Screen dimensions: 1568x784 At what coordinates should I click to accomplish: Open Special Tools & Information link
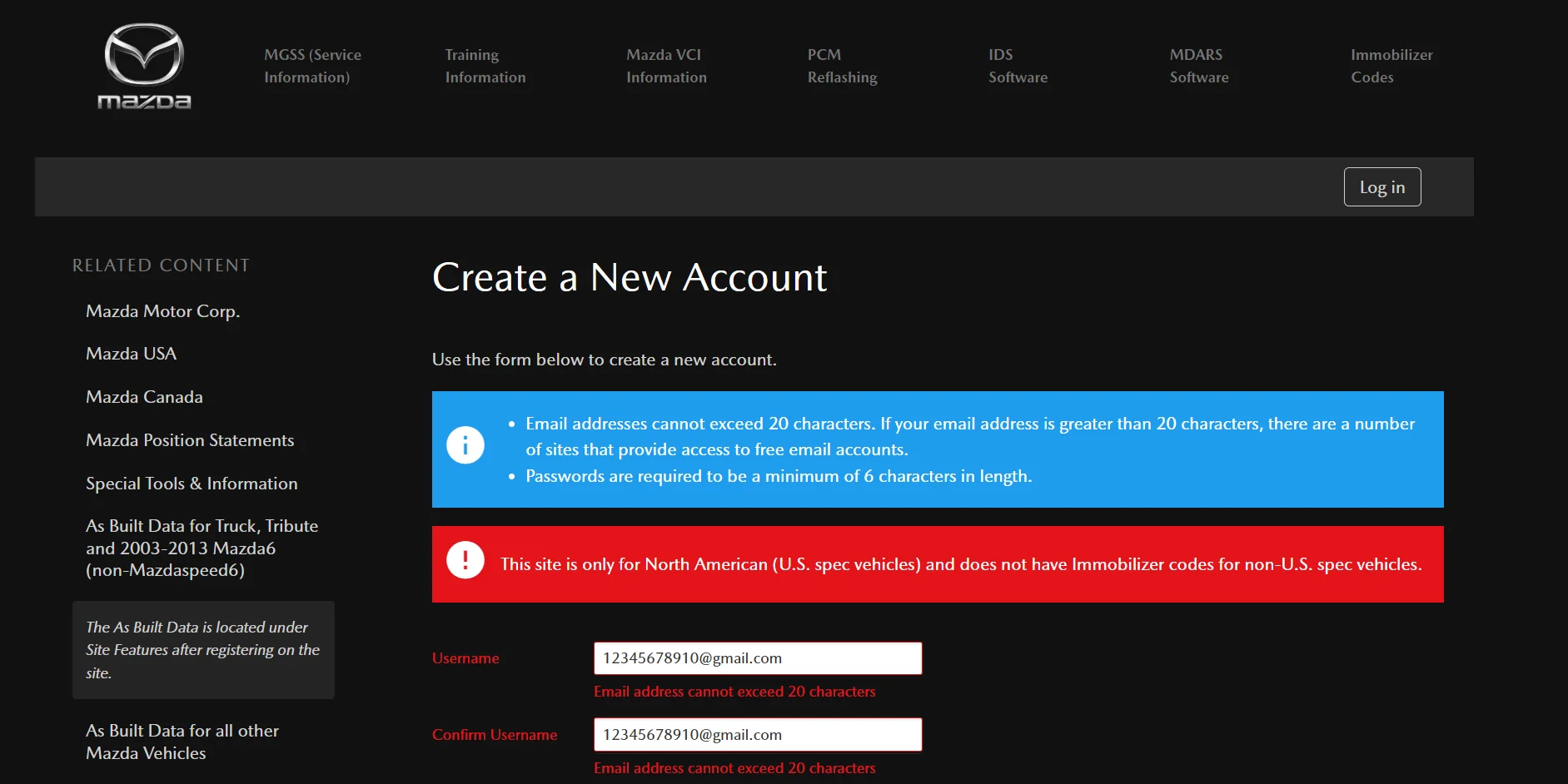tap(192, 484)
